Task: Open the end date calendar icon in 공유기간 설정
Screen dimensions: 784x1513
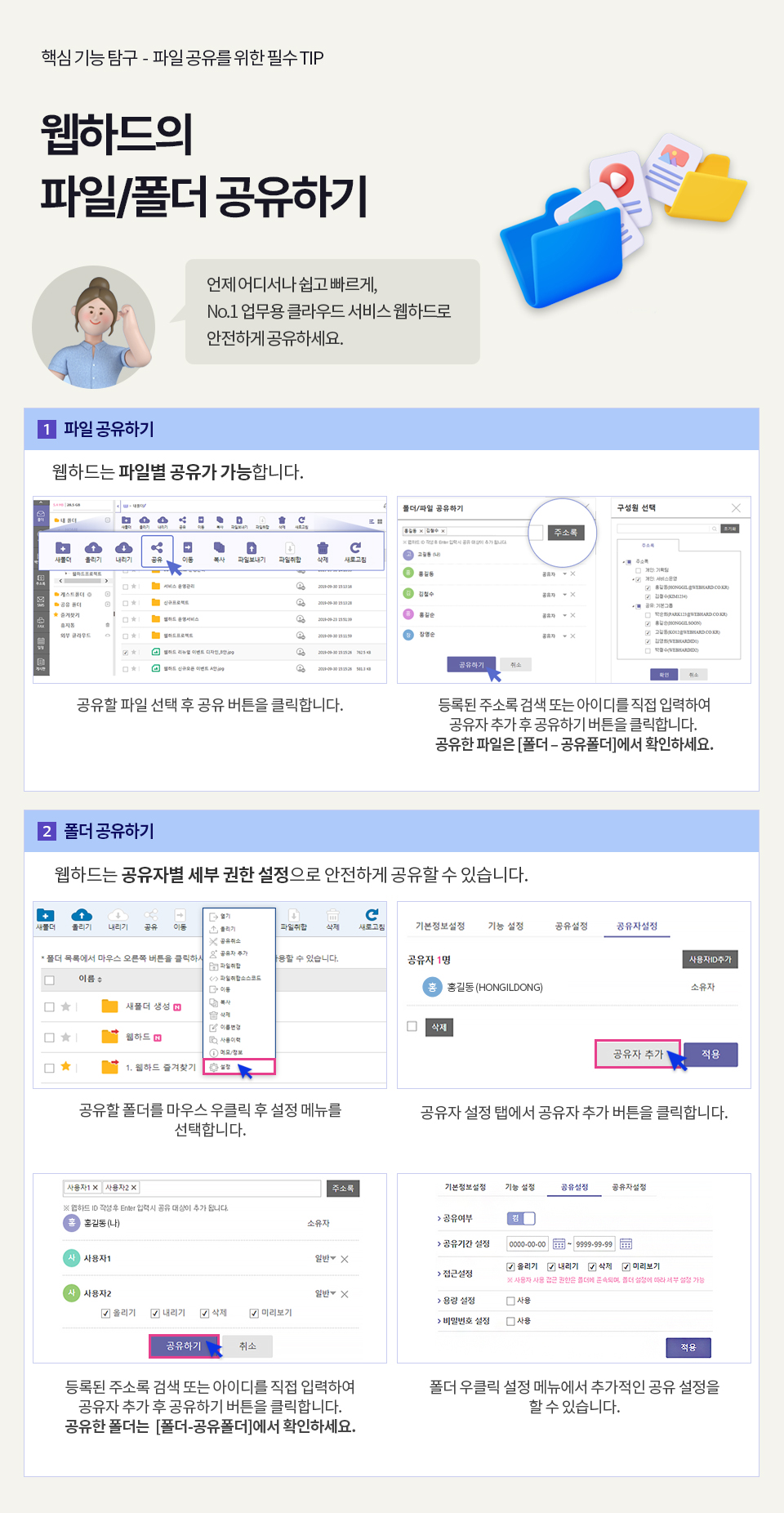Action: 626,1244
